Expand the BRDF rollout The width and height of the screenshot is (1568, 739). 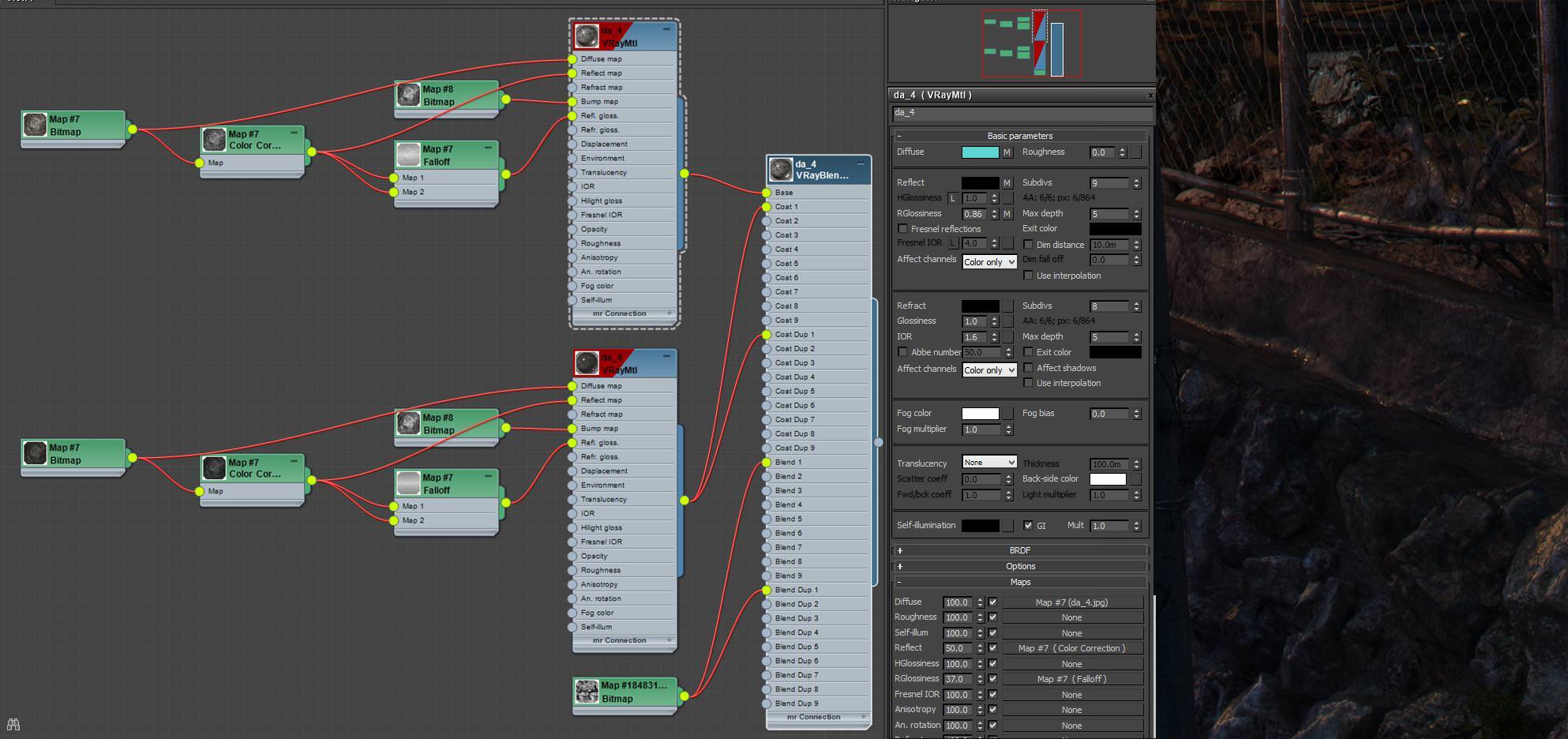(1019, 550)
